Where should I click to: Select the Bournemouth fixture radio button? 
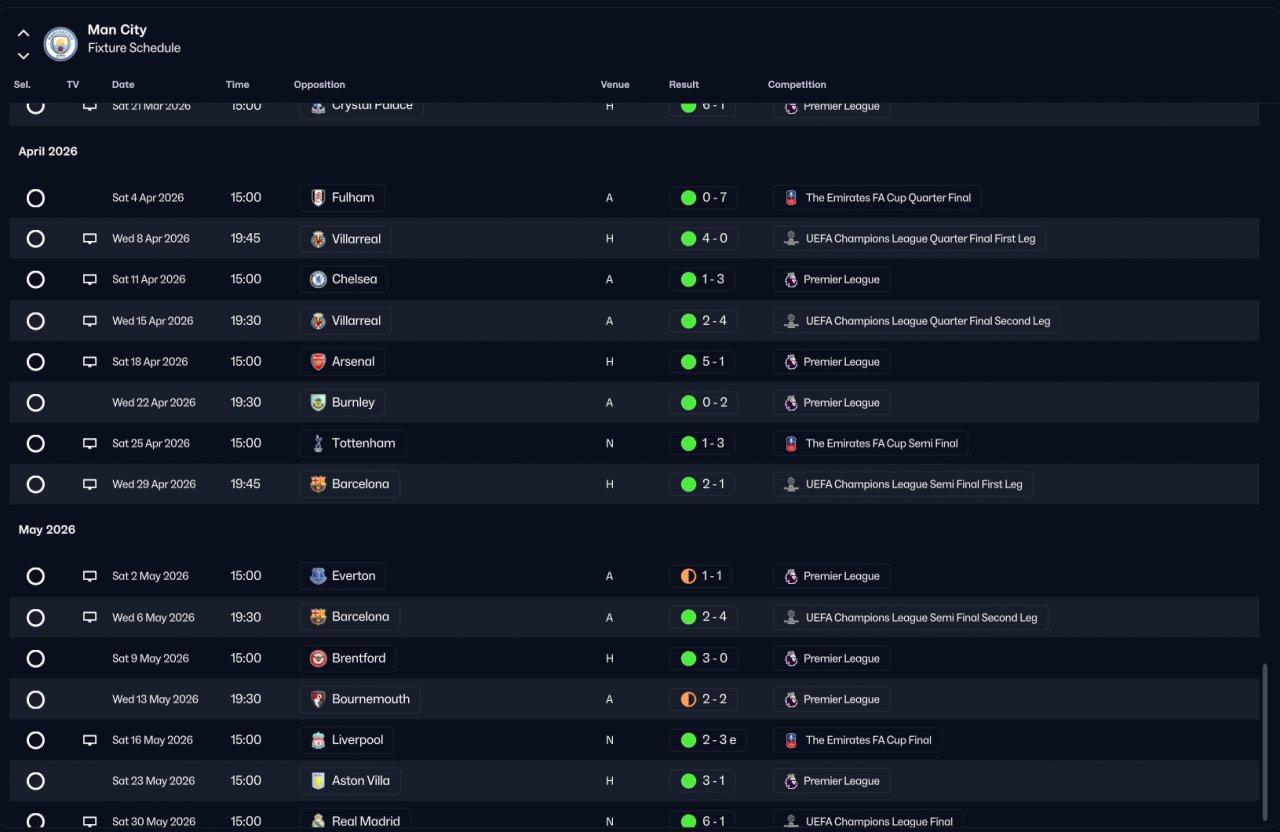[x=36, y=700]
